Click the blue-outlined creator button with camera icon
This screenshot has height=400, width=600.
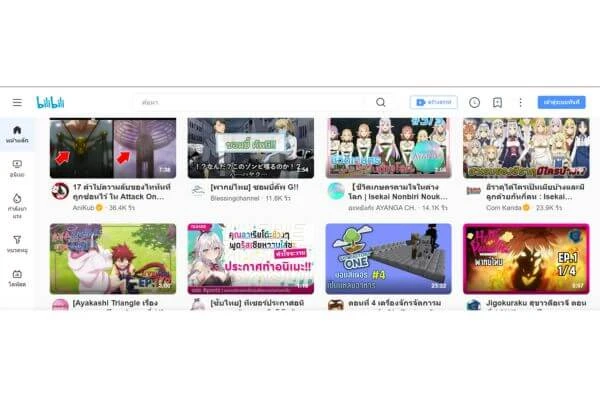[433, 102]
